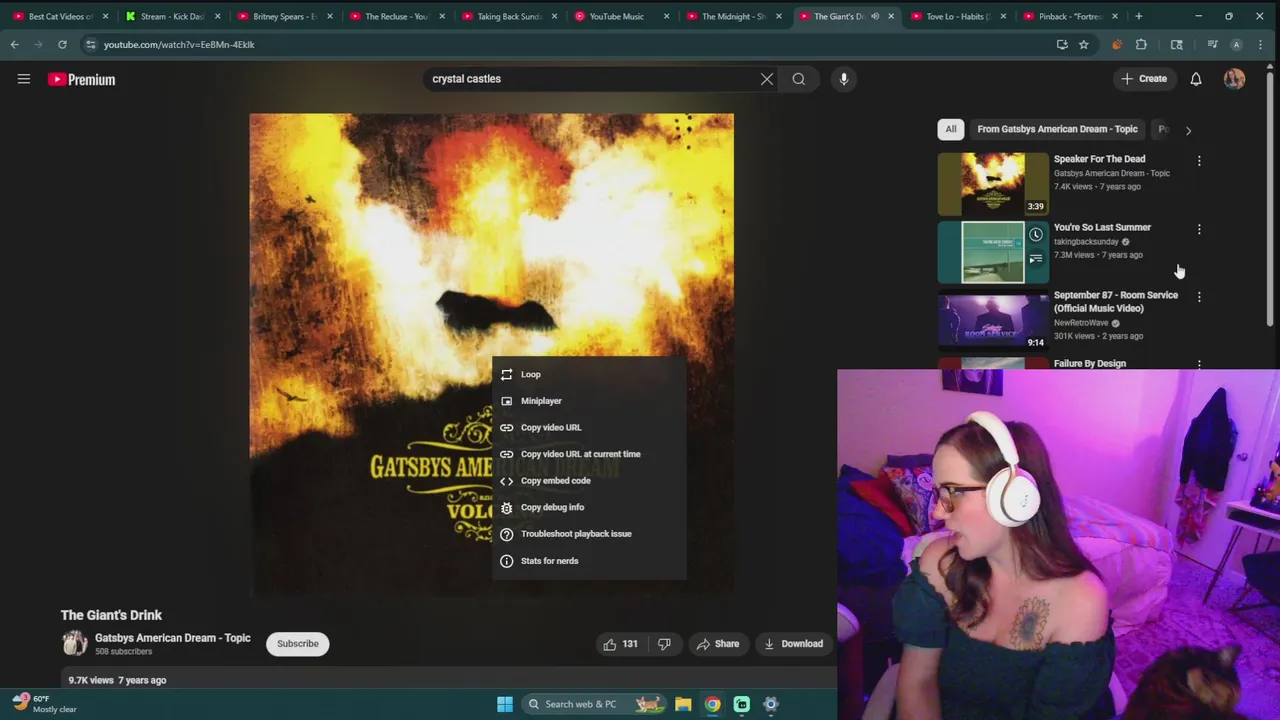Image resolution: width=1280 pixels, height=720 pixels.
Task: Click the page vertical scrollbar
Action: [1272, 200]
